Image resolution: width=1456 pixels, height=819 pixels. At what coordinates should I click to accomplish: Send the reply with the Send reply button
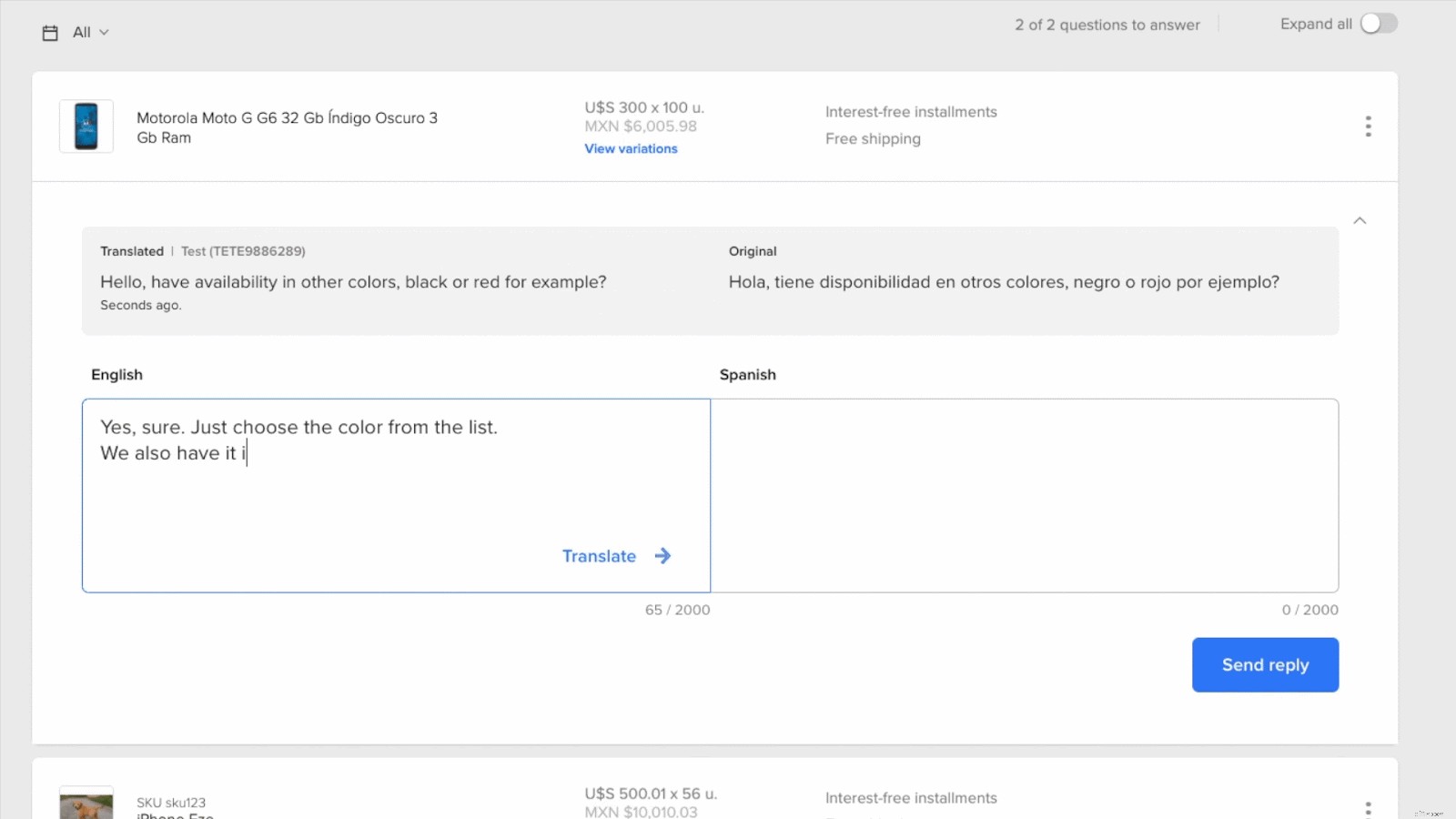tap(1265, 665)
